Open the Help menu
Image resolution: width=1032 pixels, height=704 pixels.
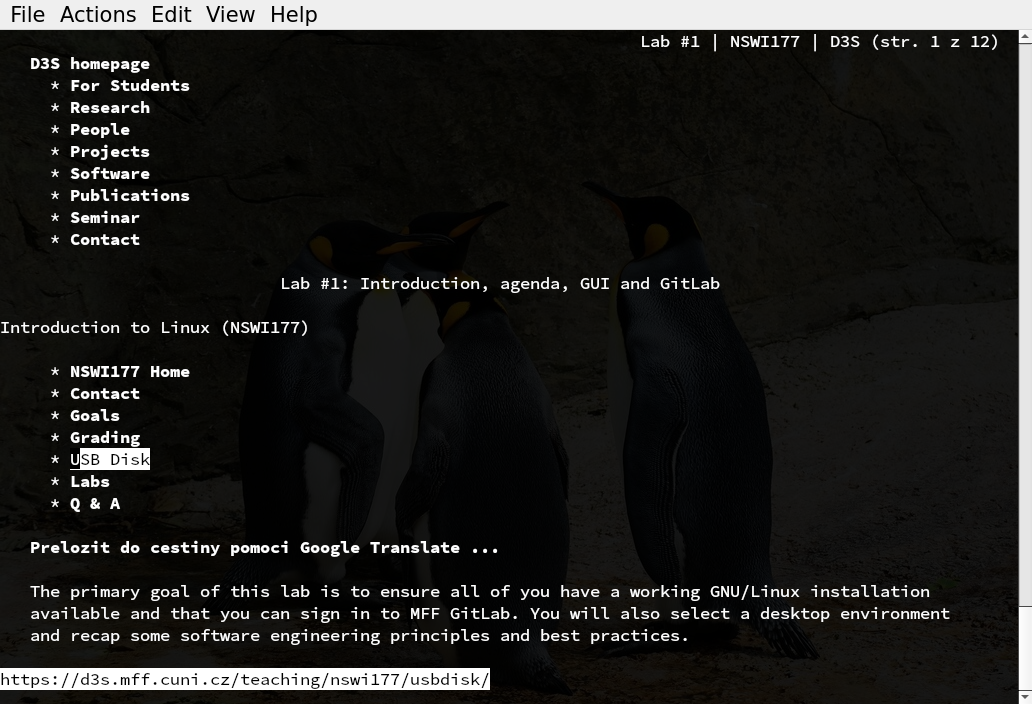click(294, 14)
